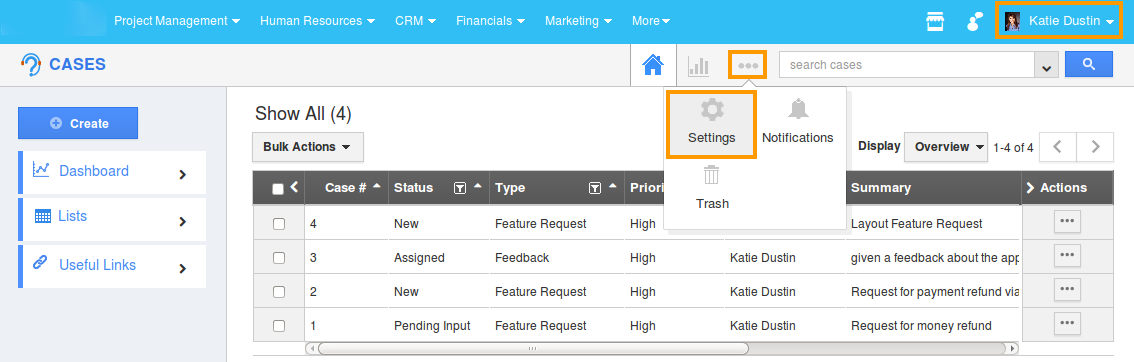Go to previous page of cases
1134x362 pixels.
pos(1057,147)
